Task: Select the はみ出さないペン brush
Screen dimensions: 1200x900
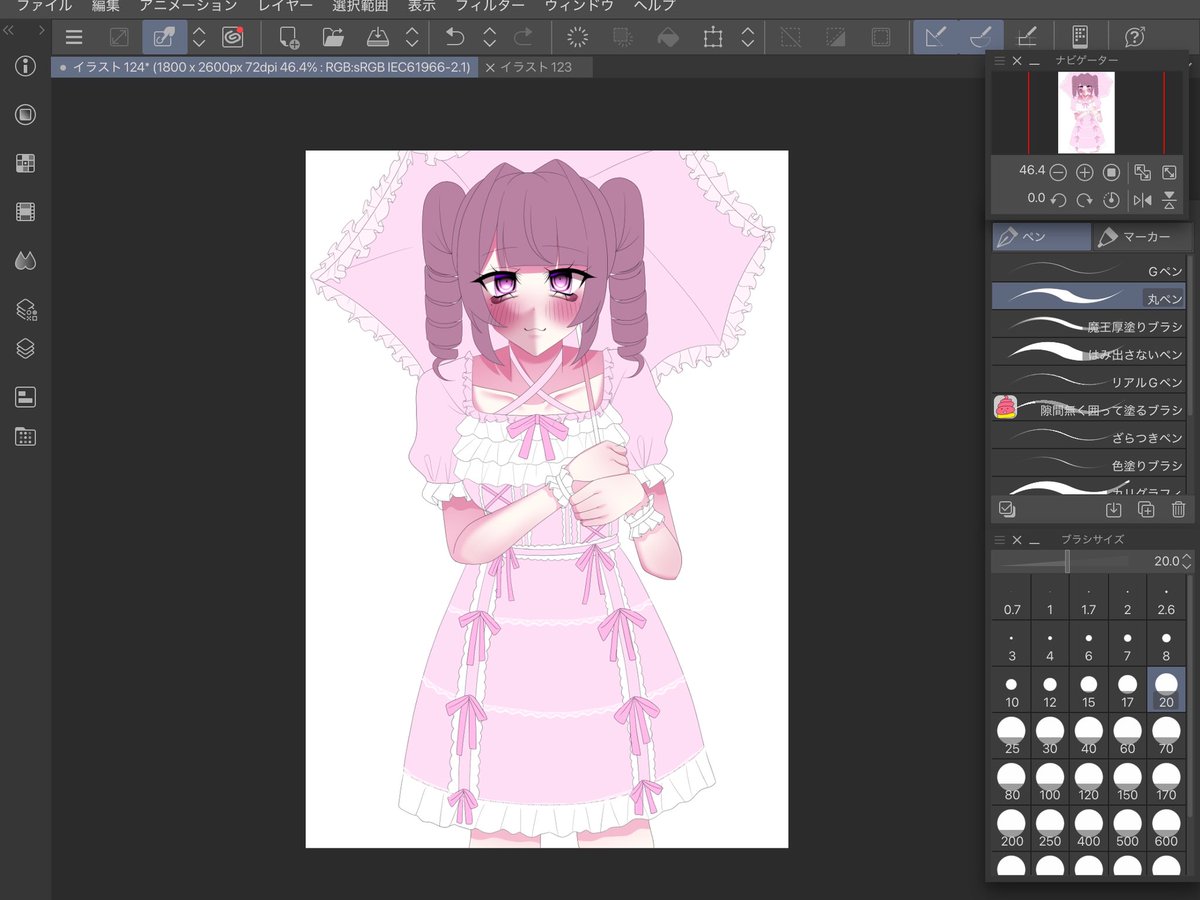Action: pos(1090,353)
